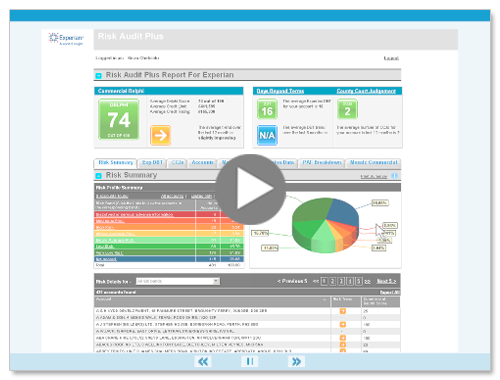The height and width of the screenshot is (380, 500).
Task: Click the blue slice of the pie chart
Action: click(x=343, y=212)
